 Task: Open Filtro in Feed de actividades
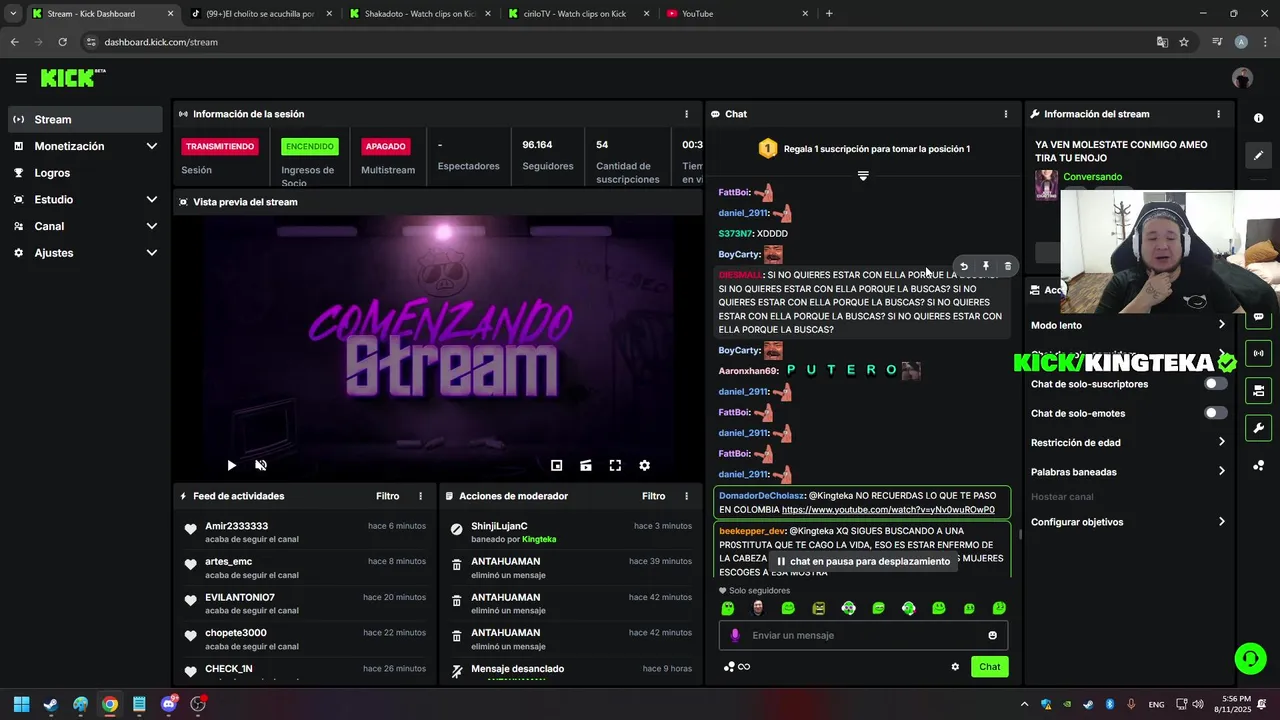387,496
